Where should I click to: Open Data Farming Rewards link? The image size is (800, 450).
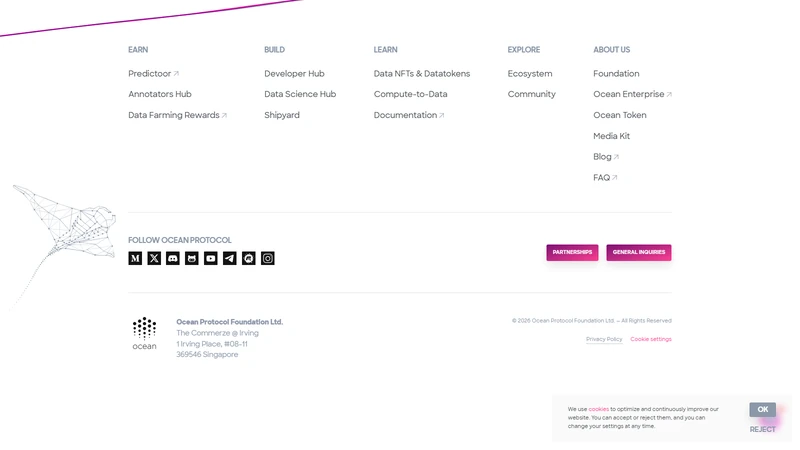(178, 115)
